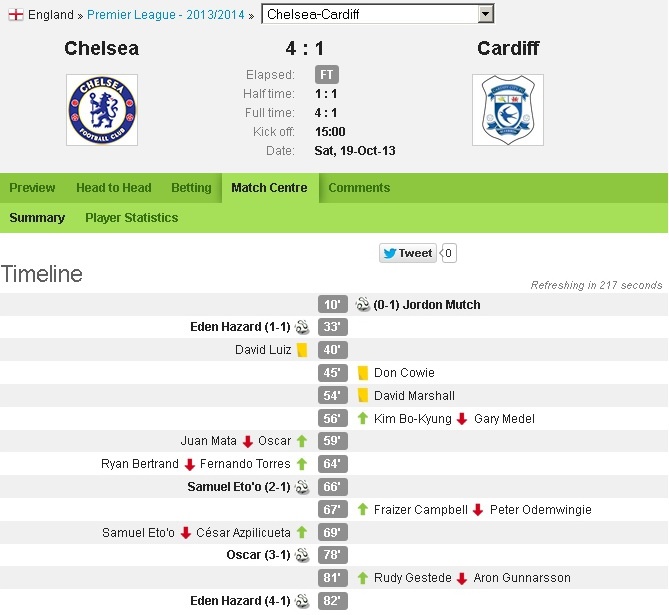
Task: Select the Player Statistics sub-tab
Action: point(131,218)
